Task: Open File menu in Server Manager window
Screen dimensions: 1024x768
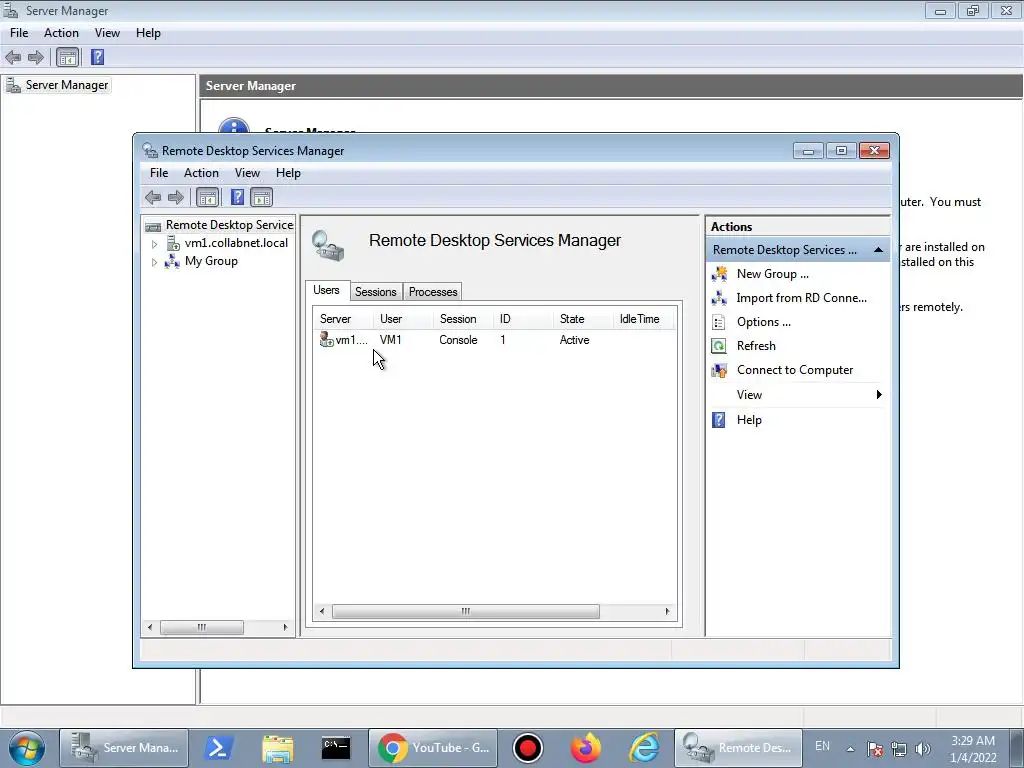Action: (x=19, y=33)
